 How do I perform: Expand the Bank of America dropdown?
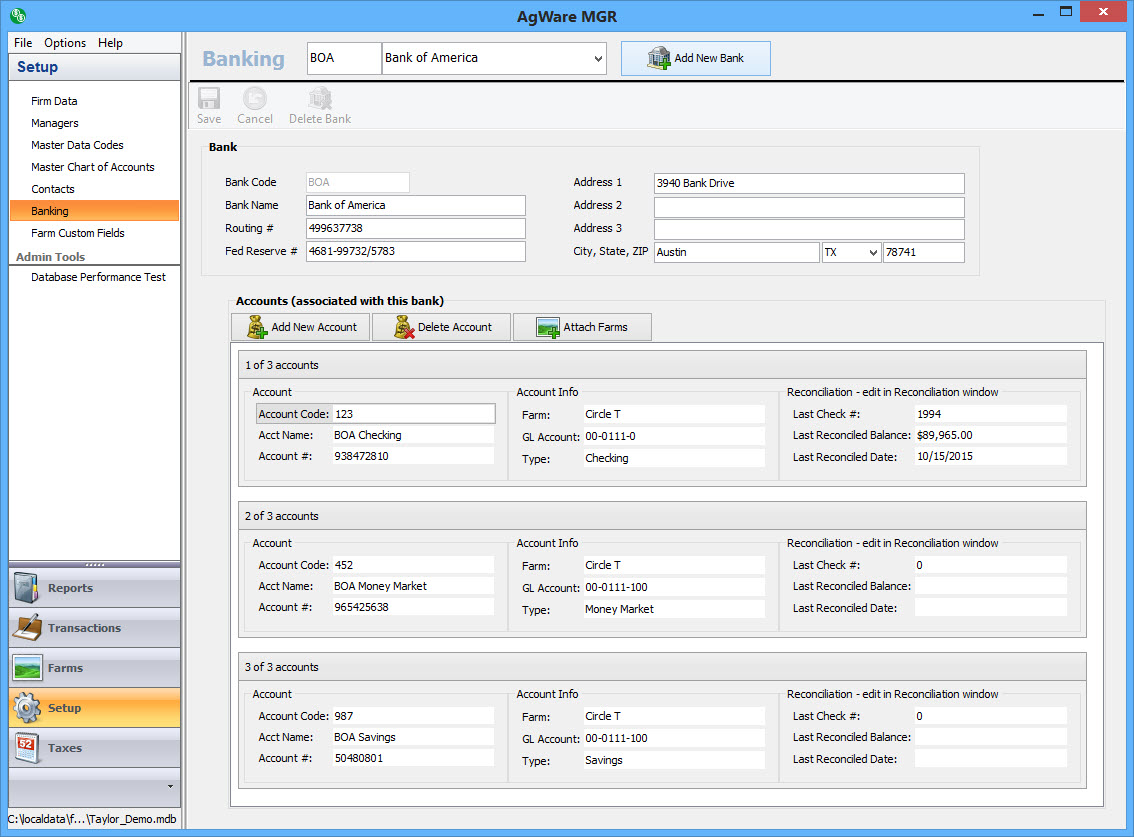pyautogui.click(x=598, y=58)
